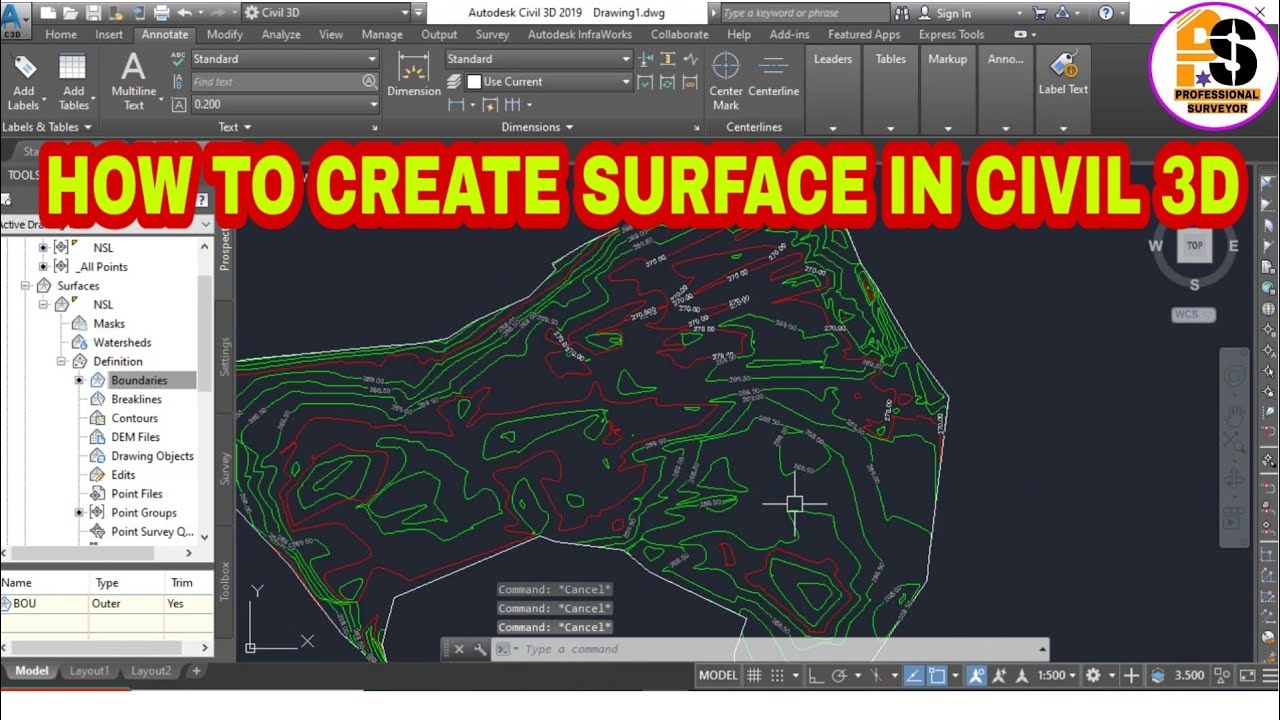The width and height of the screenshot is (1280, 720).
Task: Collapse the Surfaces tree node
Action: click(x=24, y=286)
